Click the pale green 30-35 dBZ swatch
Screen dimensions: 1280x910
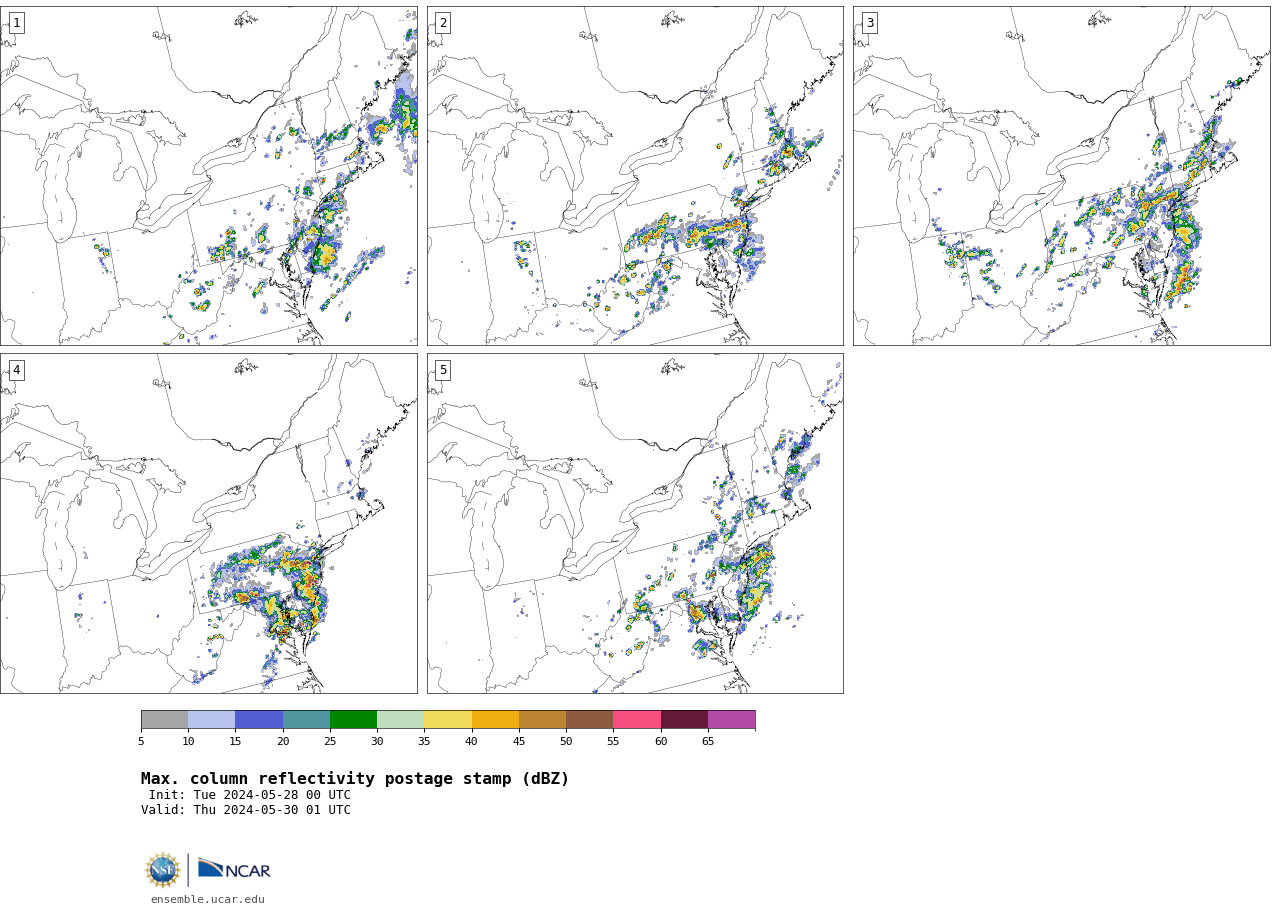point(400,720)
